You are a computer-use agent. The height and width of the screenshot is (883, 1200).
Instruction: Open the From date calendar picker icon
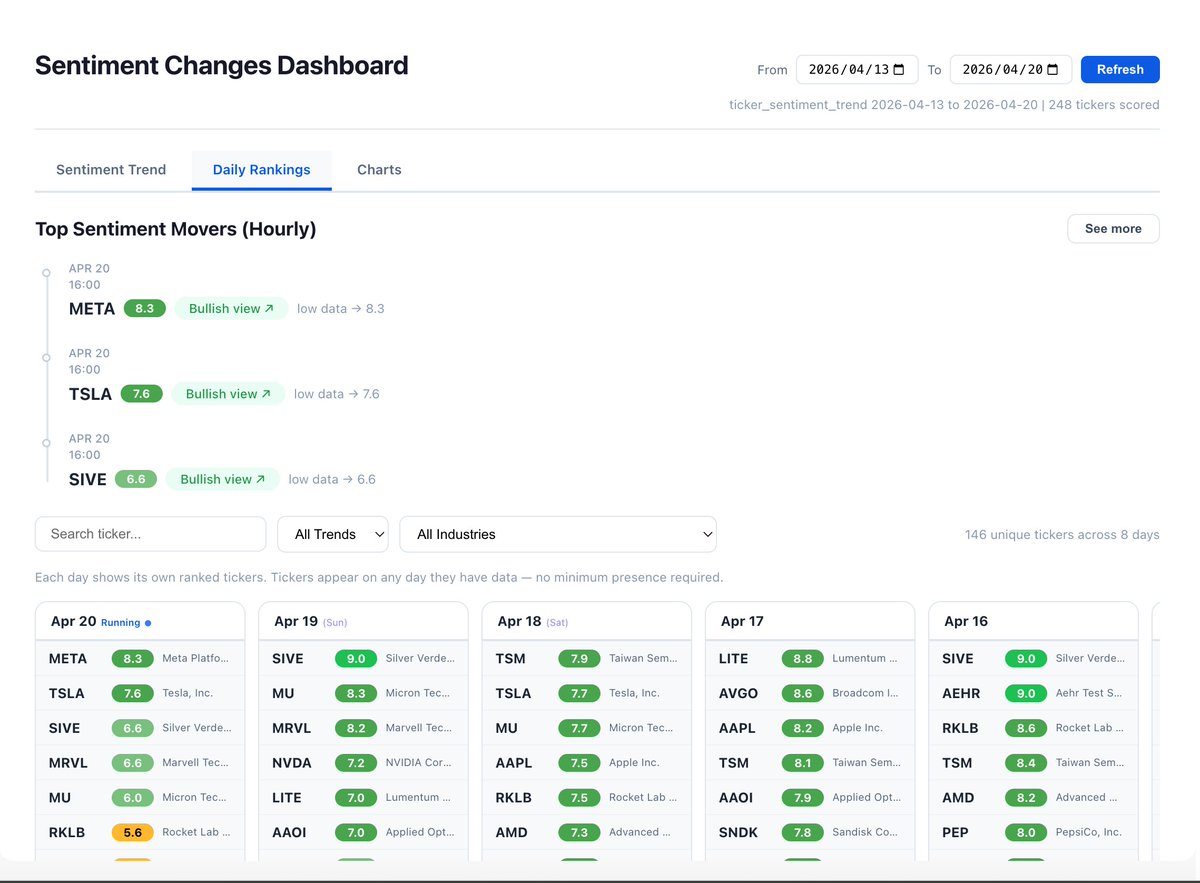tap(898, 69)
